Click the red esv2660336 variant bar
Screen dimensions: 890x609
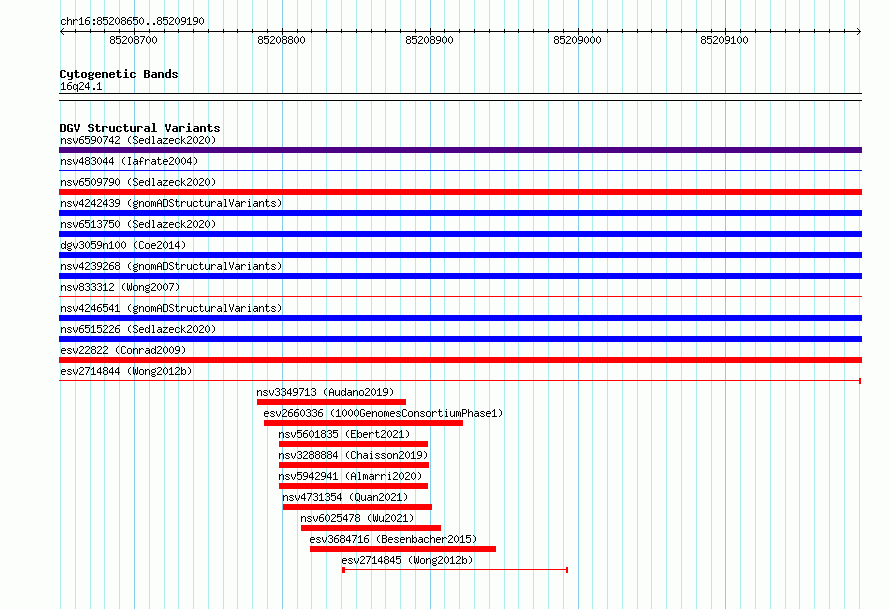tap(363, 423)
